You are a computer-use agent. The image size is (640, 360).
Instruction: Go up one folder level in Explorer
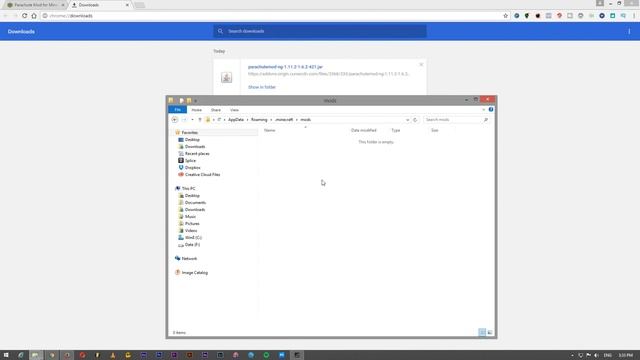click(200, 120)
